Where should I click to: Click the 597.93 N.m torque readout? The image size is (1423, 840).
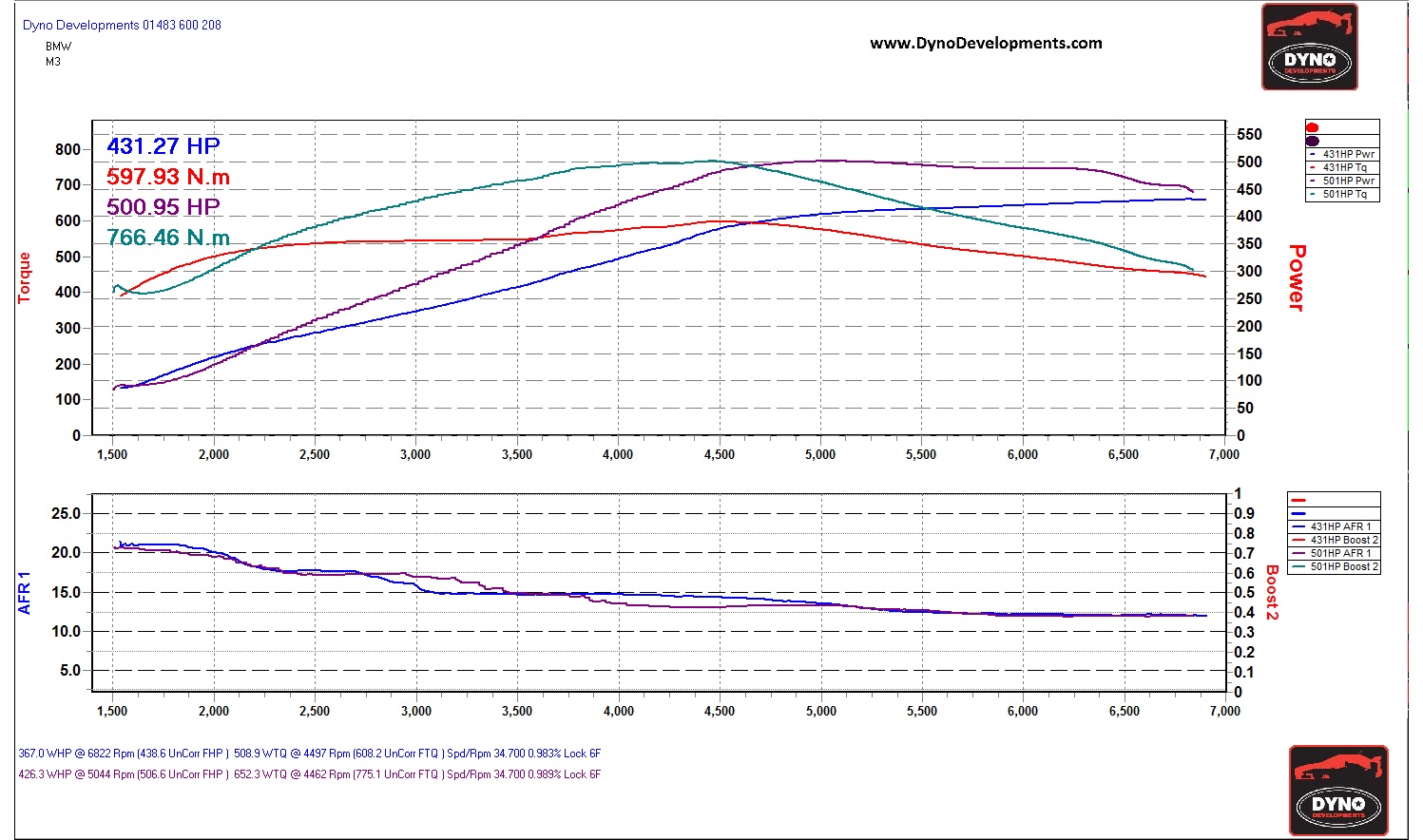coord(167,177)
